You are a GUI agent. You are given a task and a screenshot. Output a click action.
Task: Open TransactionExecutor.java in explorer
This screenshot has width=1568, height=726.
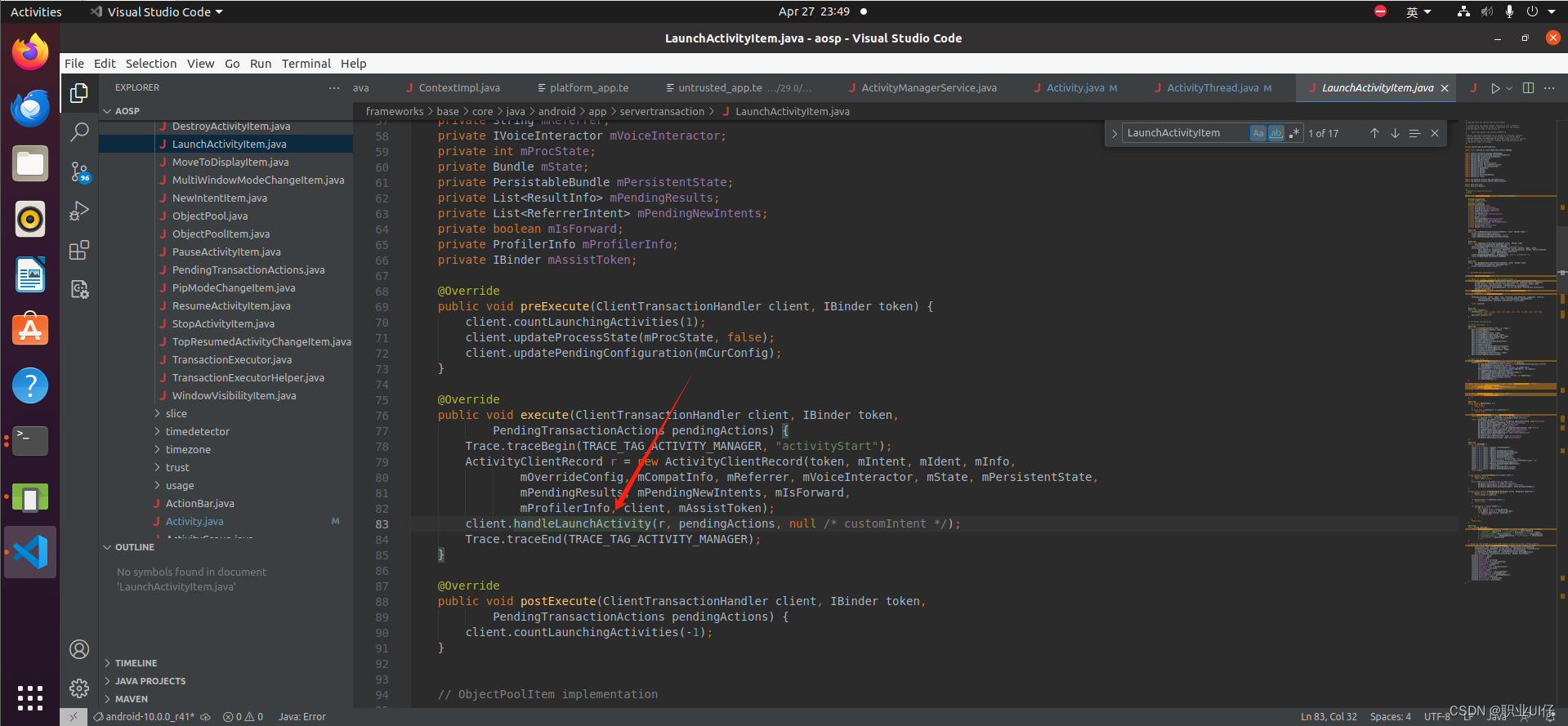(x=232, y=360)
